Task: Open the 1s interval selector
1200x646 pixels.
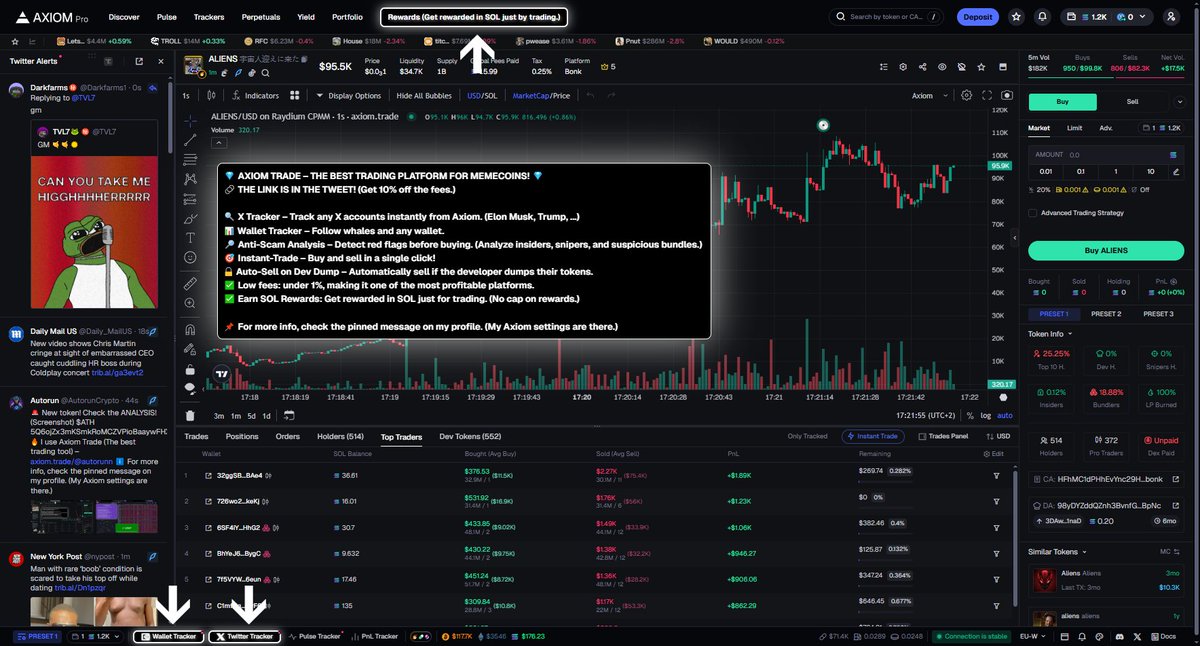Action: coord(185,96)
